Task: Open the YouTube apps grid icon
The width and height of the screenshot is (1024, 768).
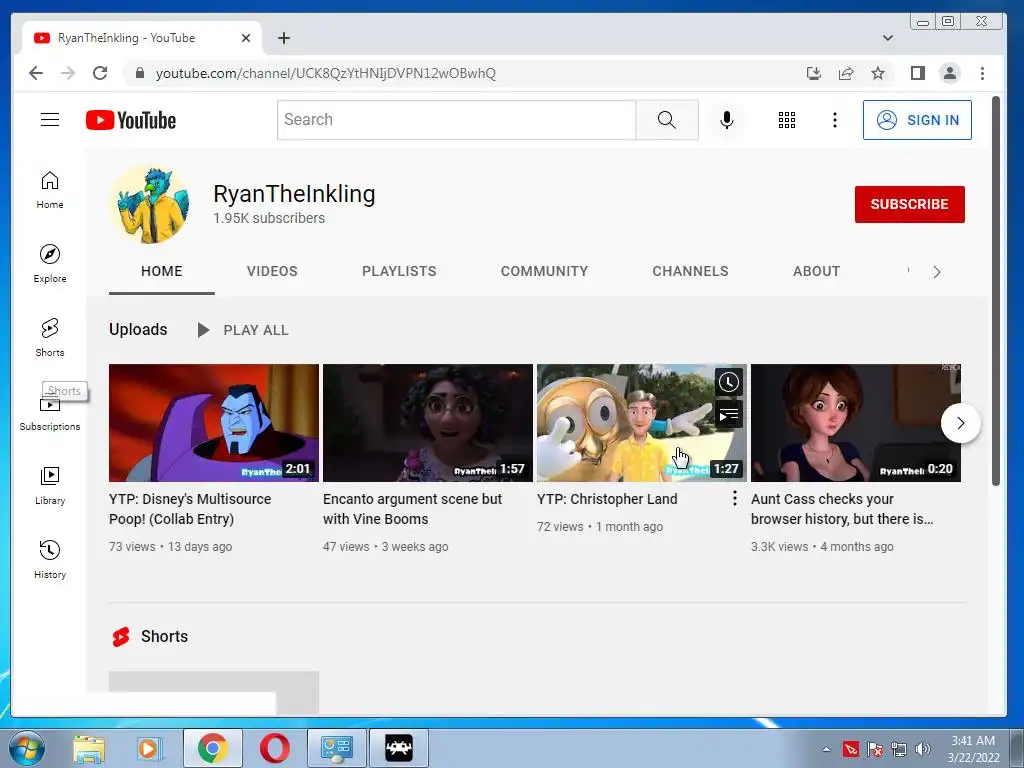Action: pos(787,120)
